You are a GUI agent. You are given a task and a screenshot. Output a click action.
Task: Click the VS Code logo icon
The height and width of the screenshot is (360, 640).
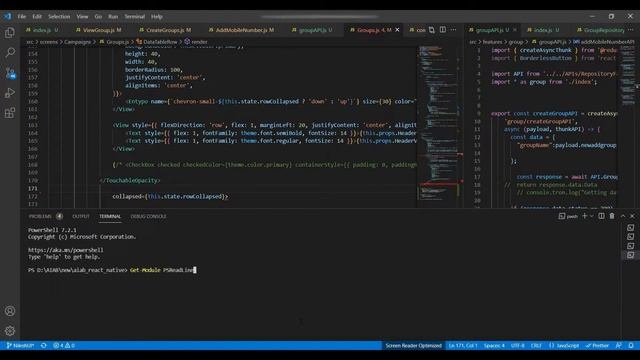(7, 16)
